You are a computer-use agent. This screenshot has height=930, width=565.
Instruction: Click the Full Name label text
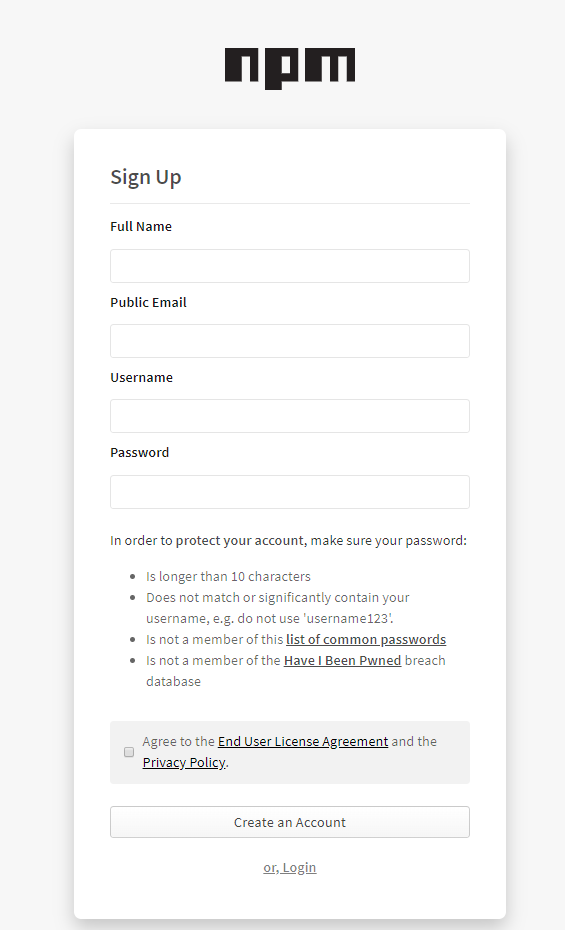click(x=141, y=227)
